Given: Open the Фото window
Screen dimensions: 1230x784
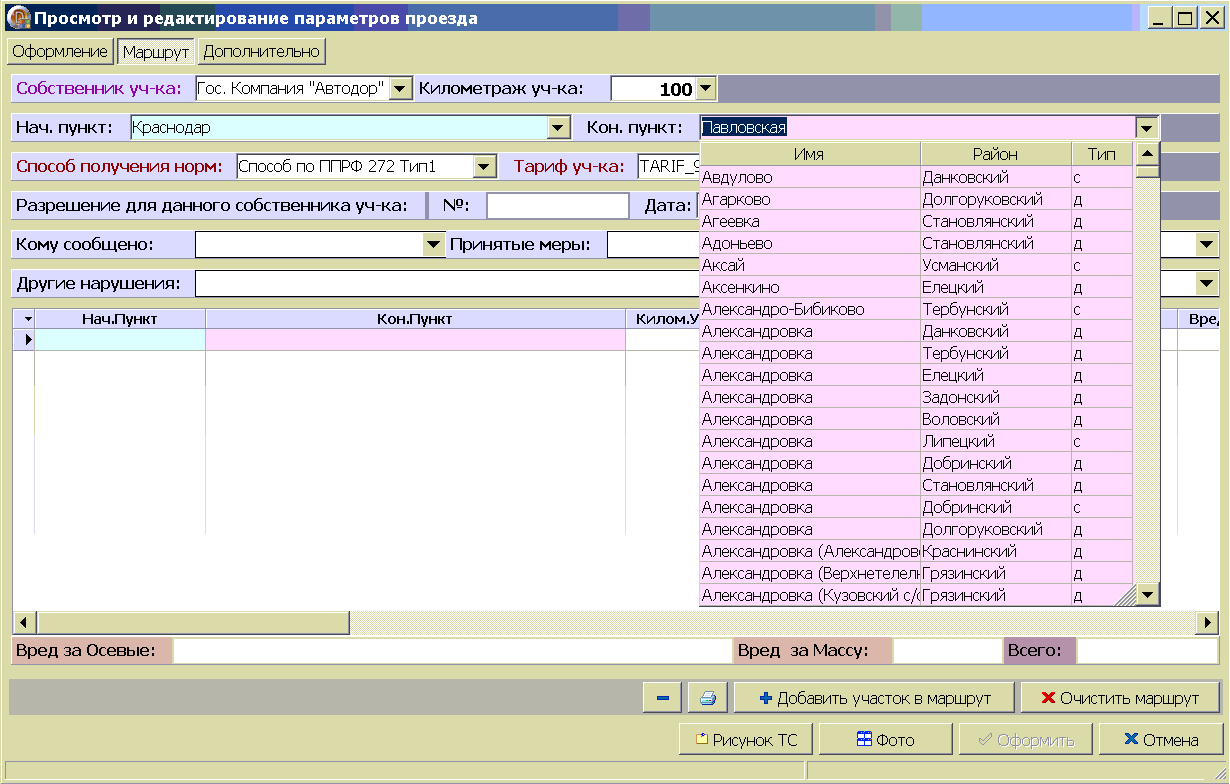Looking at the screenshot, I should (x=885, y=740).
